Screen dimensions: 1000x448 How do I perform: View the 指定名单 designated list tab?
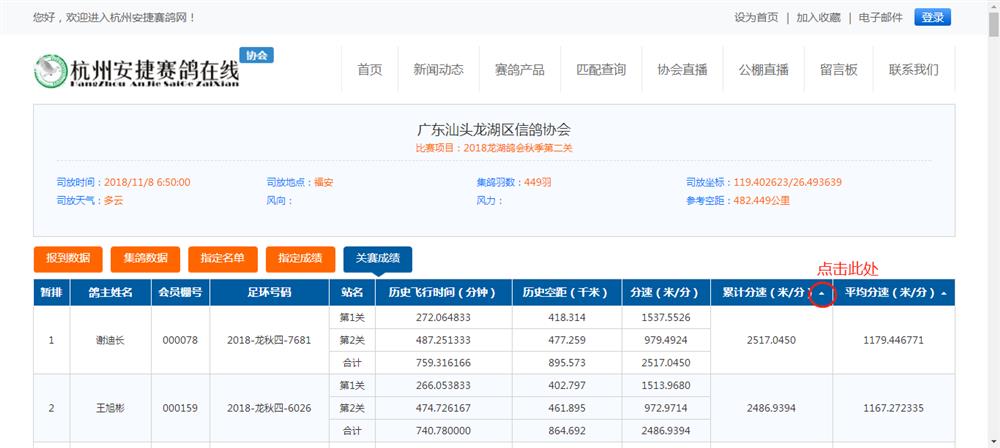point(222,259)
